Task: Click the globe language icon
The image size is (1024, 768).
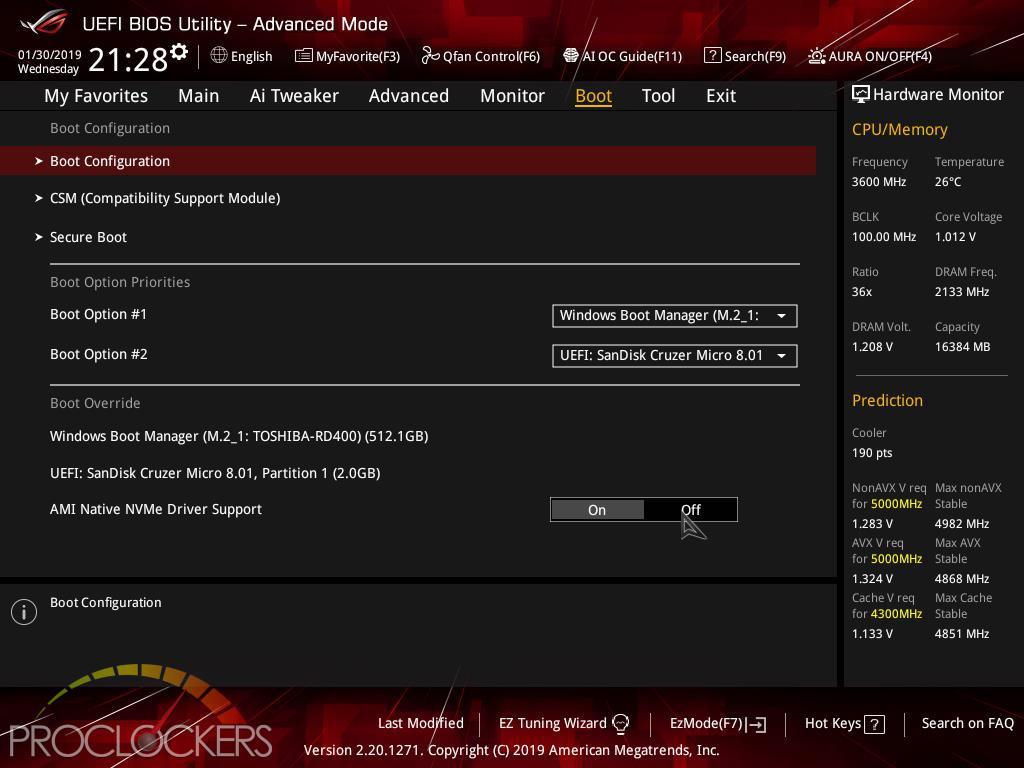Action: point(219,56)
